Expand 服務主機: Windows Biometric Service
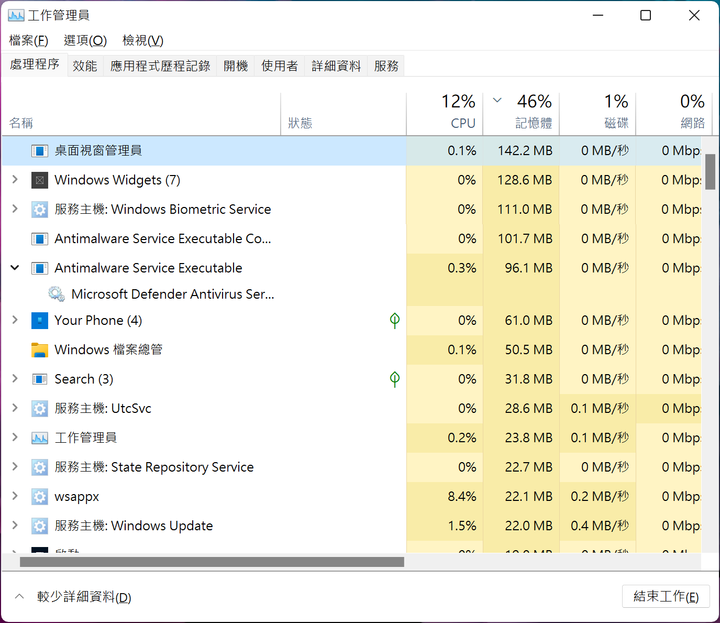 click(15, 209)
